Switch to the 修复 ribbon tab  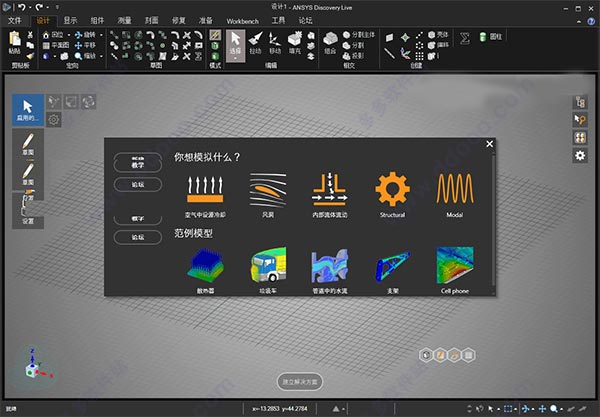pyautogui.click(x=179, y=20)
